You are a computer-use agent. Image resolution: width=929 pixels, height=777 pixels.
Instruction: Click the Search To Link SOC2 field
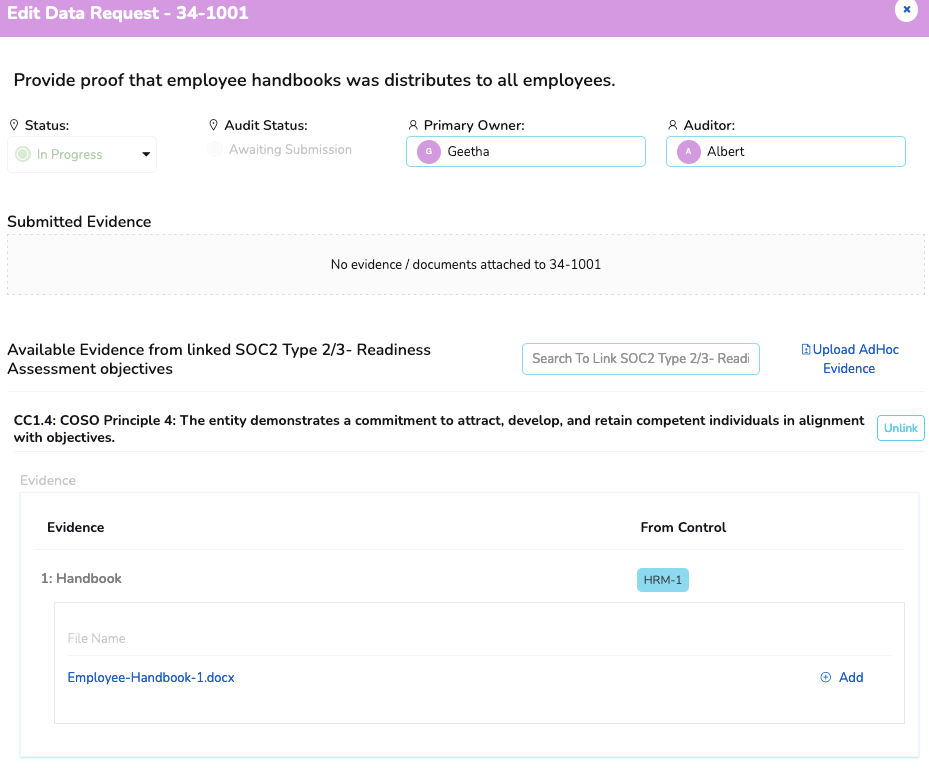(x=640, y=358)
